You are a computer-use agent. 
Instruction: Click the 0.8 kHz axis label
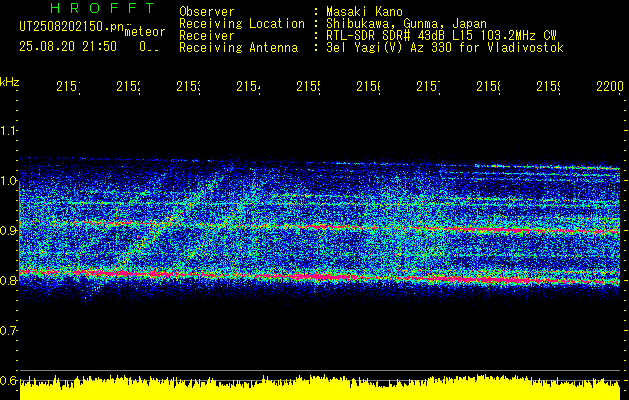pos(8,280)
